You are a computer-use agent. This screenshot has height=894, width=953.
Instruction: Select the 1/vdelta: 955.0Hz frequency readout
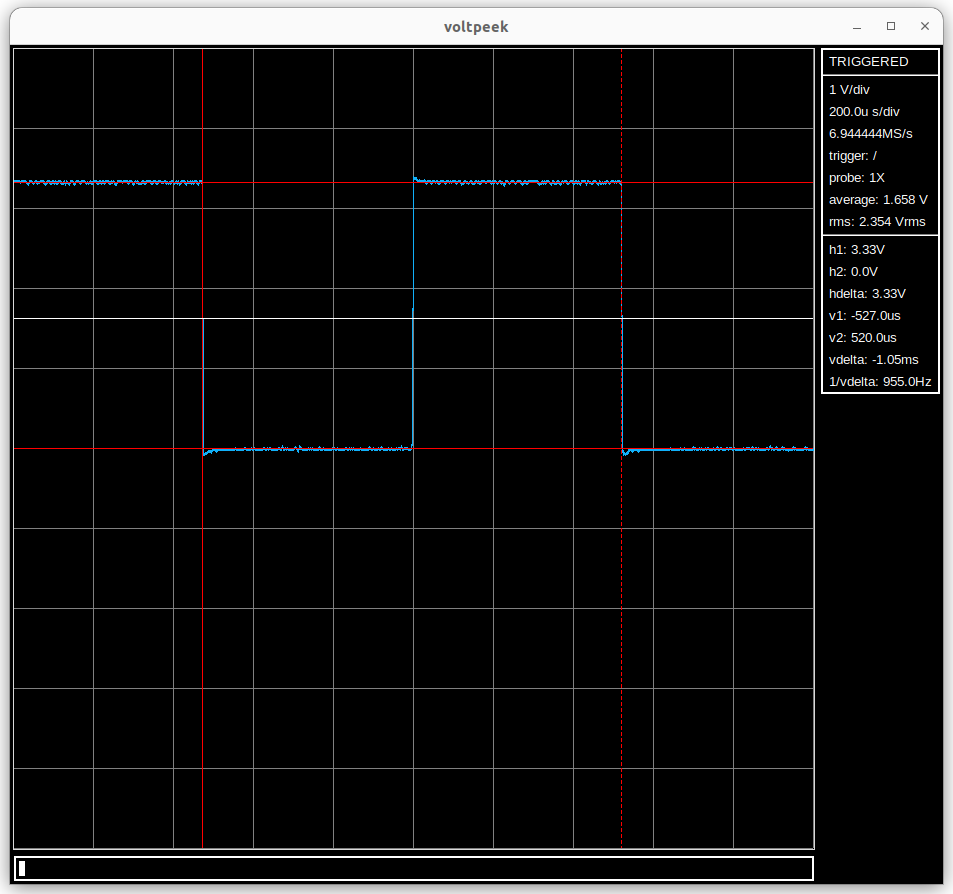point(879,382)
